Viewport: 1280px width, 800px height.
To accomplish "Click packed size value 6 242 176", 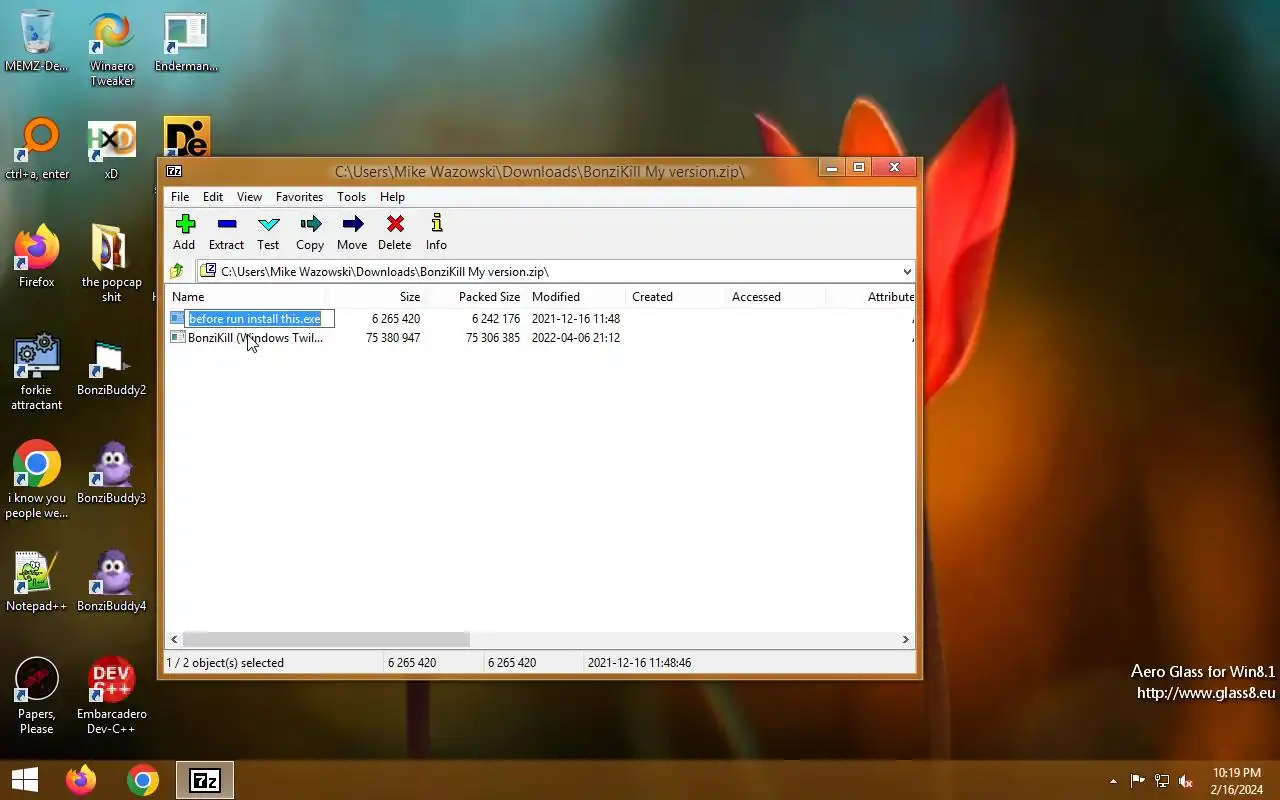I will (496, 319).
